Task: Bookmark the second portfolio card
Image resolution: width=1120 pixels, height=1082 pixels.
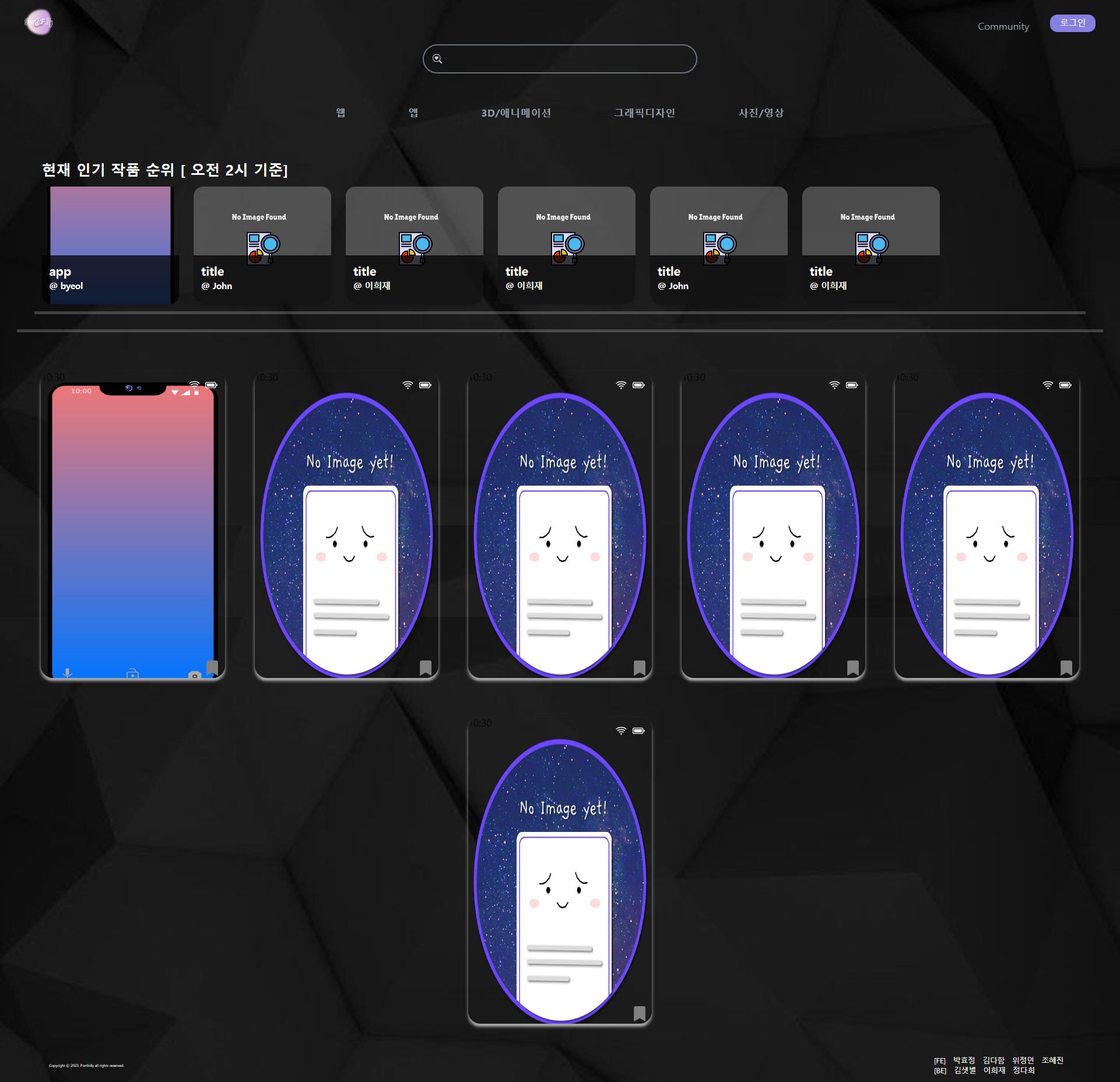Action: pyautogui.click(x=426, y=668)
